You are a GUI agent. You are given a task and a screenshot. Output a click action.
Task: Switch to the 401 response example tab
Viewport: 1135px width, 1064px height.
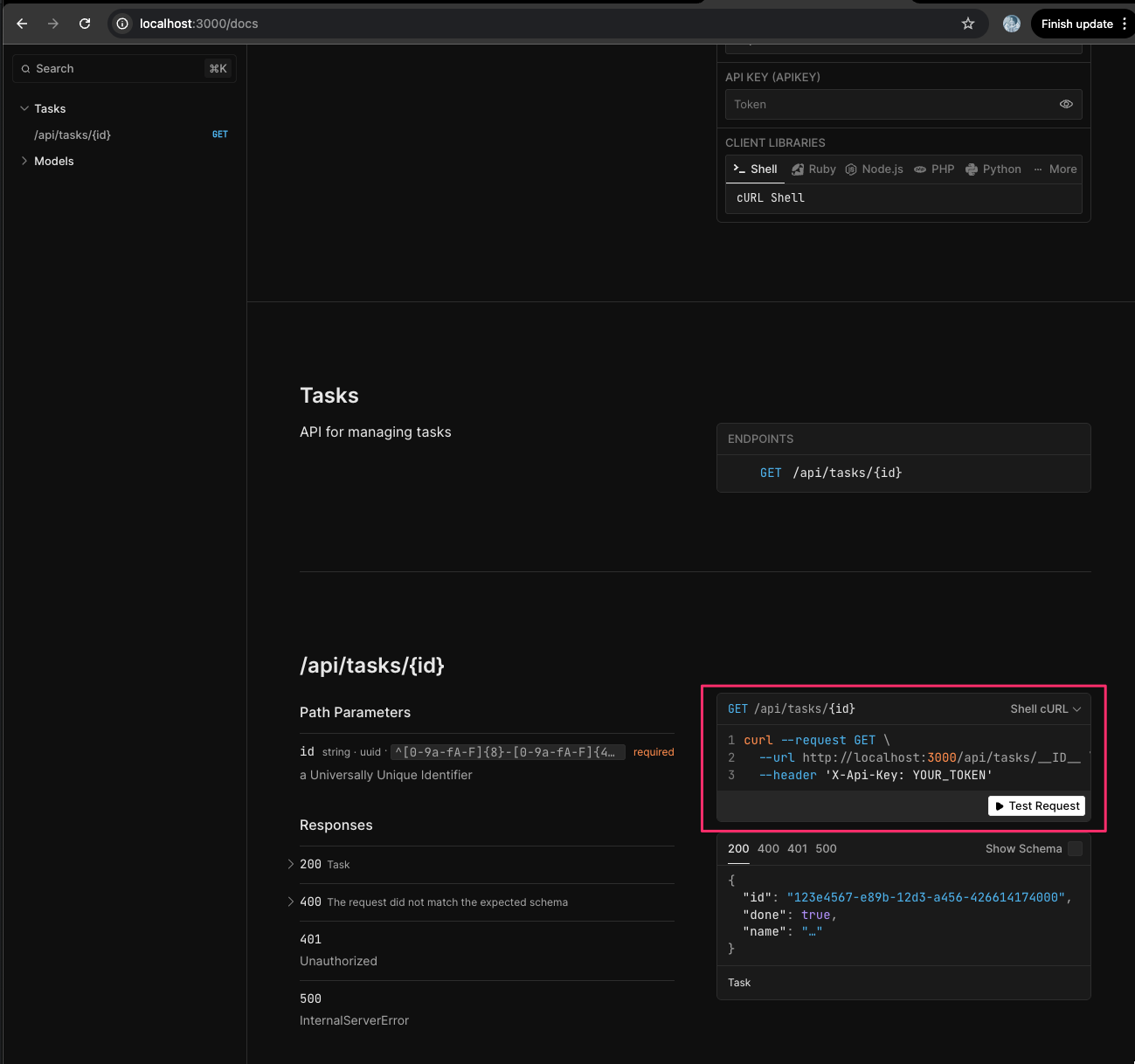pyautogui.click(x=797, y=849)
